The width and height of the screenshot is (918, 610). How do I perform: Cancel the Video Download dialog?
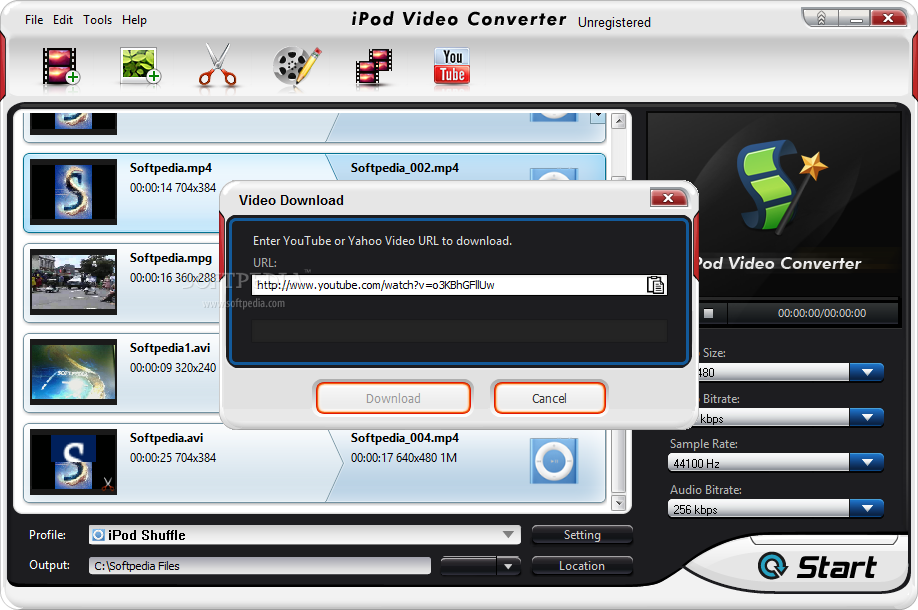pyautogui.click(x=549, y=398)
